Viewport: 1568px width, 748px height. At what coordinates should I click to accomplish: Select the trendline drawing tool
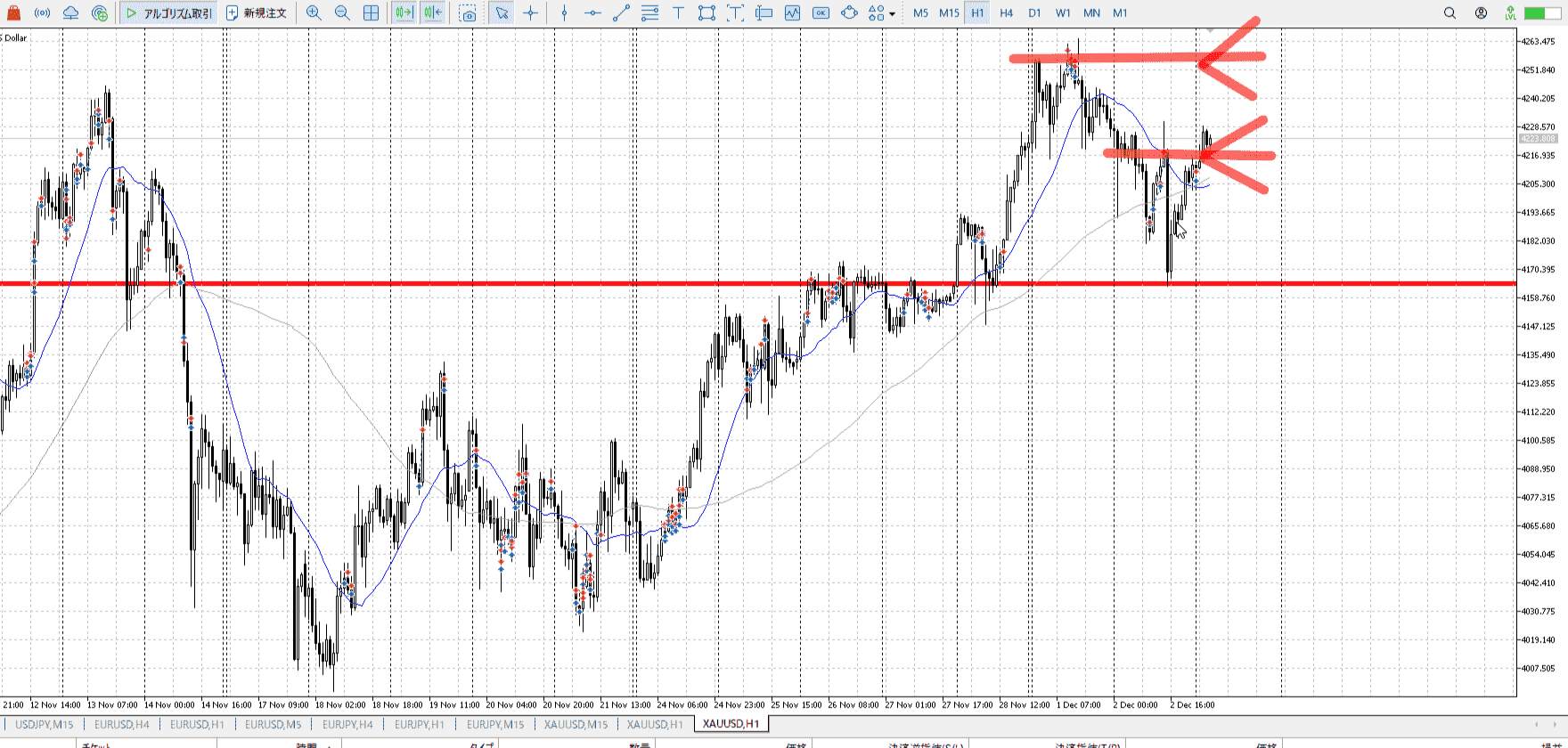621,13
